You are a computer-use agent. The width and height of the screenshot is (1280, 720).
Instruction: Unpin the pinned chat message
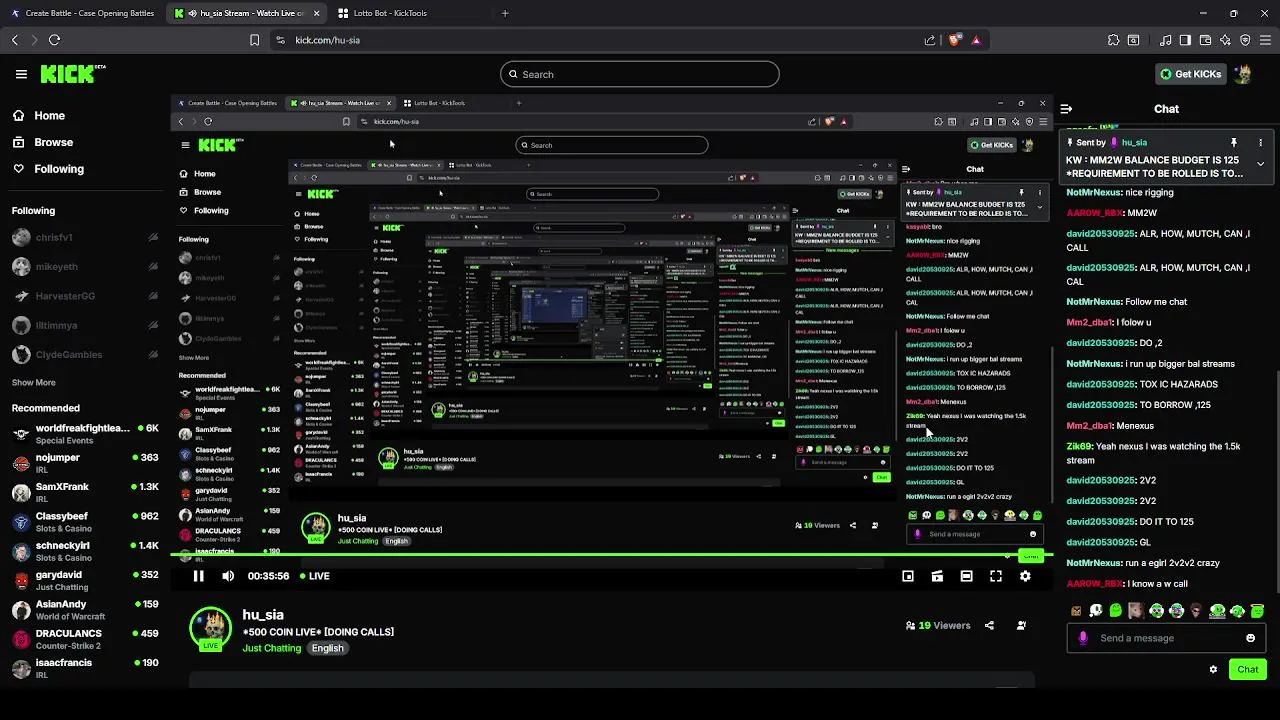tap(1234, 143)
